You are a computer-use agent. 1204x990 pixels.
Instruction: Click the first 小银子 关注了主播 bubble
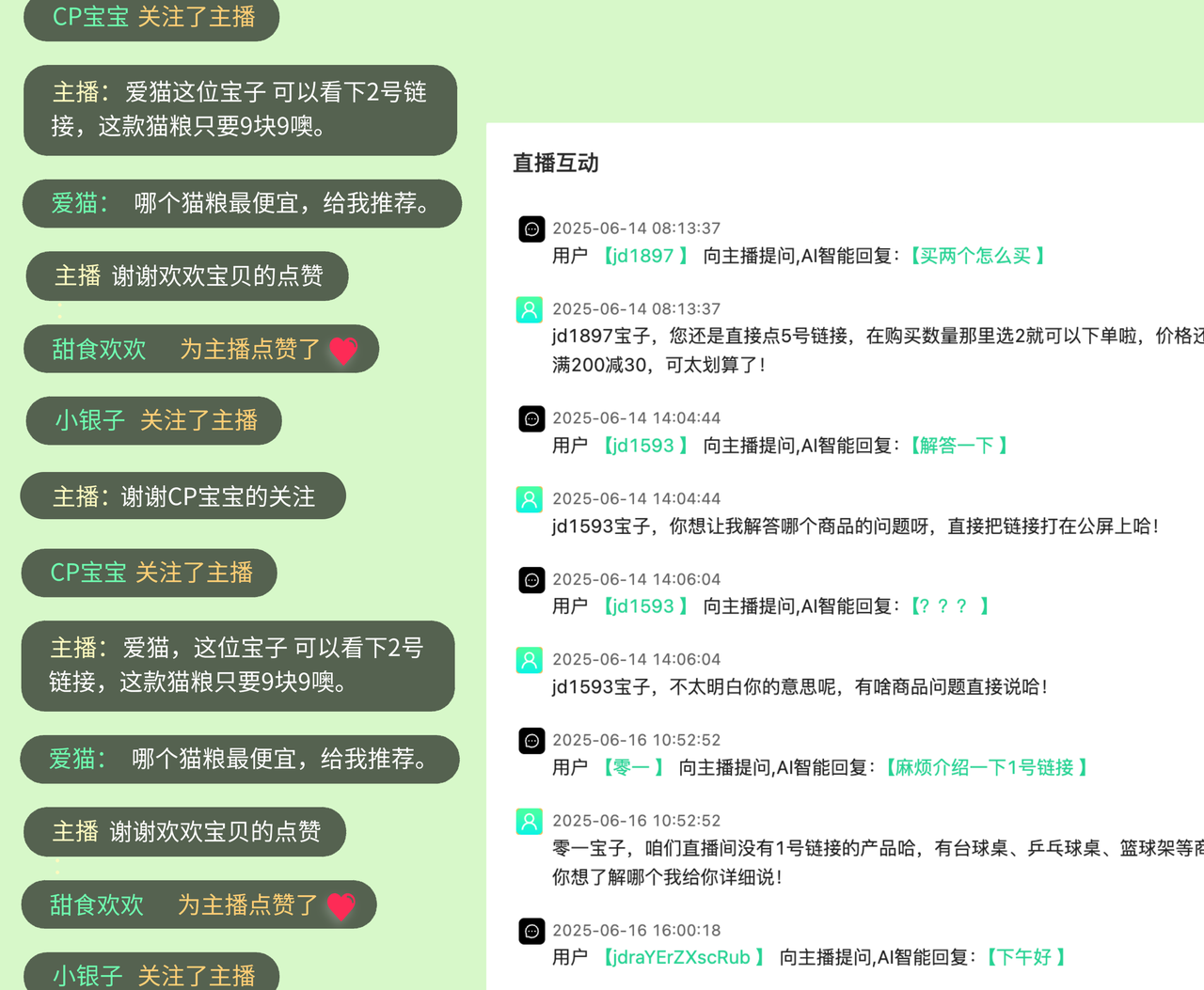[153, 421]
